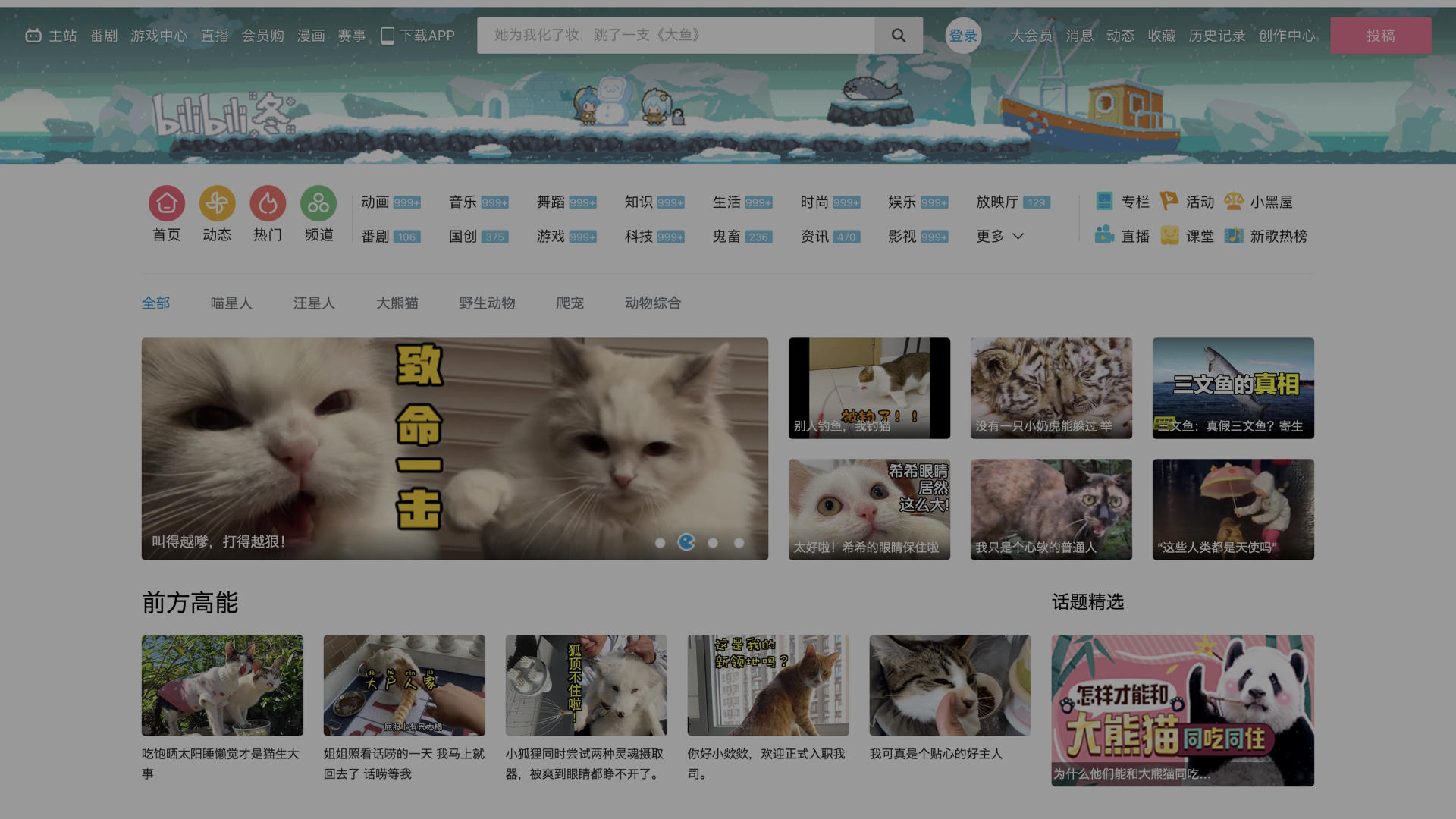Screen dimensions: 1456x819
Task: Expand the 更多 categories dropdown
Action: 999,237
